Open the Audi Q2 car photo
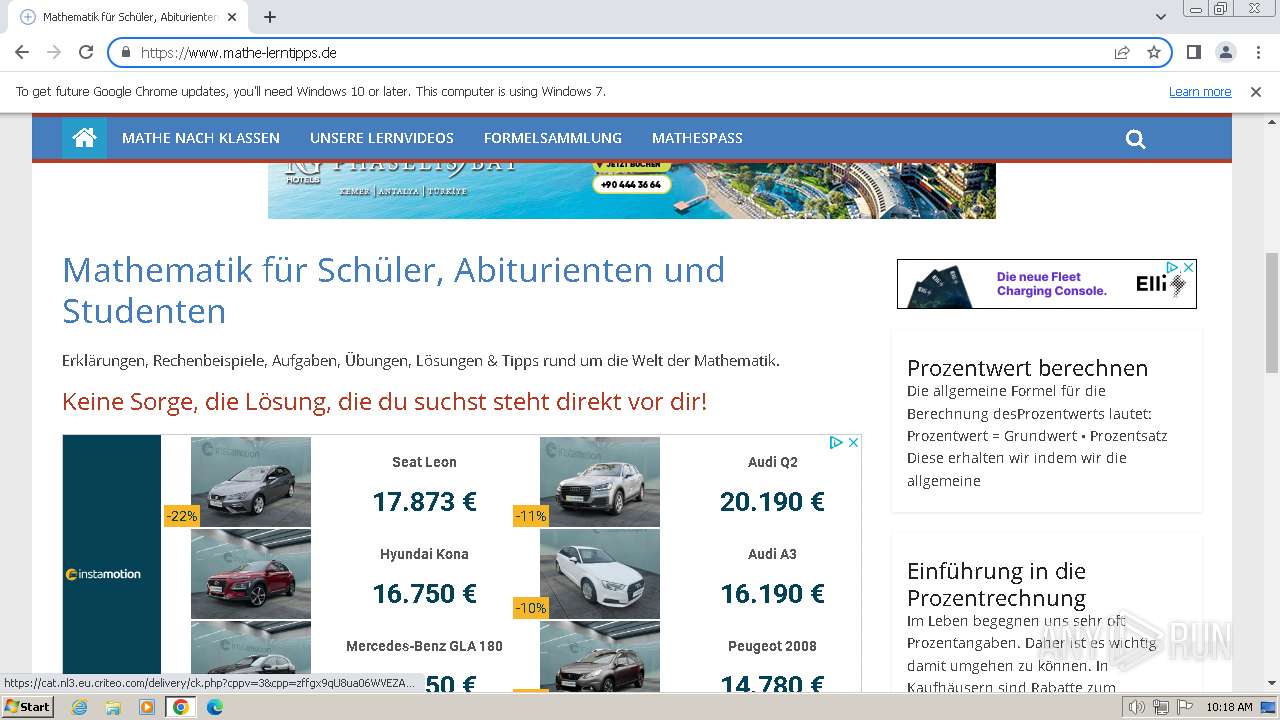 click(x=599, y=482)
